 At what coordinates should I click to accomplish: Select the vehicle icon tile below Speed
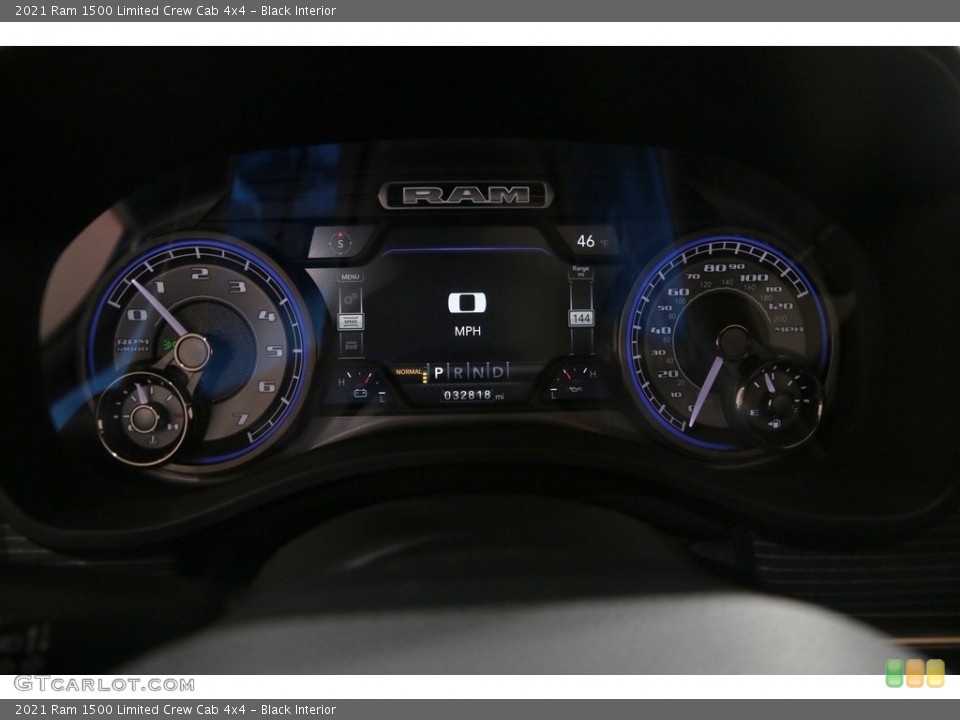click(x=351, y=346)
